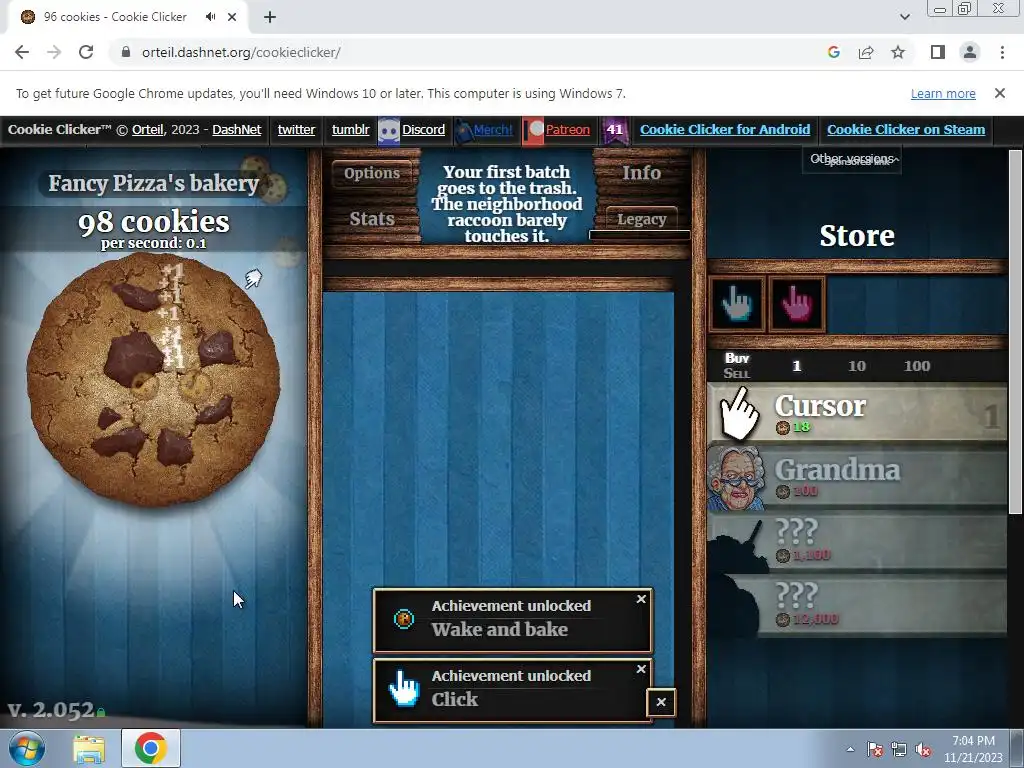Screen dimensions: 1024x768
Task: Click the Grandma portrait icon
Action: pyautogui.click(x=737, y=479)
